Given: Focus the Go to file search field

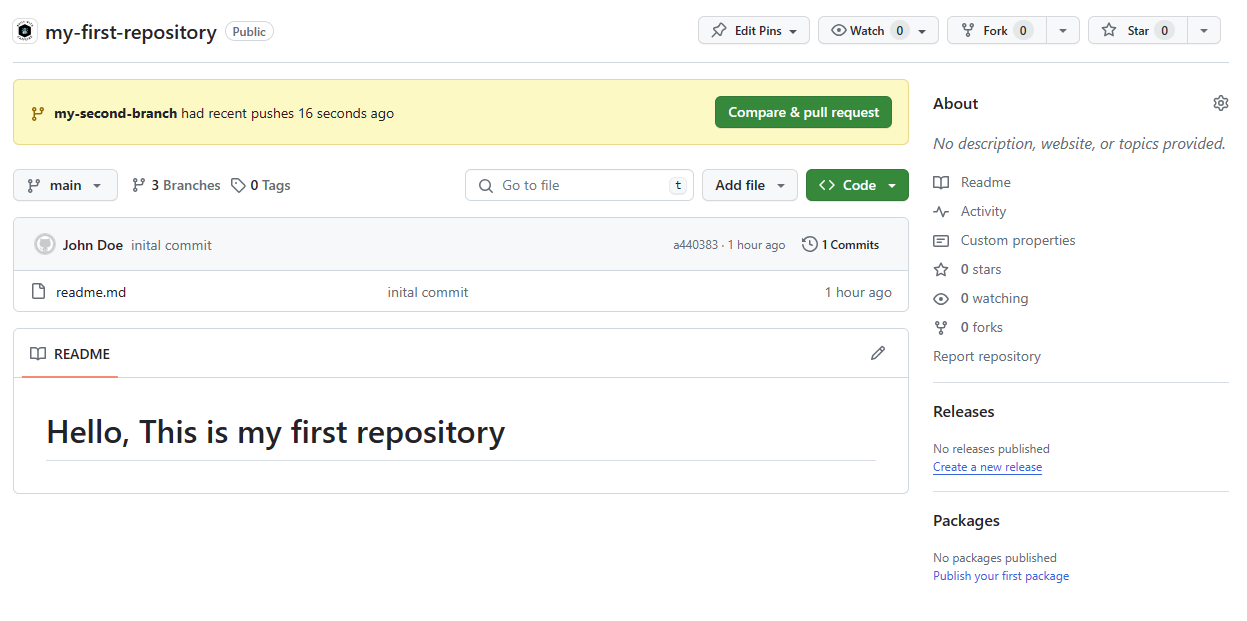Looking at the screenshot, I should point(579,185).
